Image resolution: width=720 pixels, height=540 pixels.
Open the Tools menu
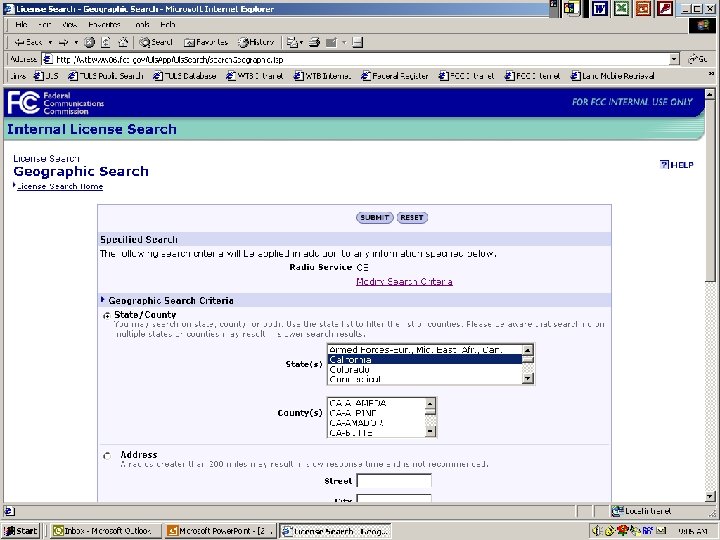click(142, 24)
